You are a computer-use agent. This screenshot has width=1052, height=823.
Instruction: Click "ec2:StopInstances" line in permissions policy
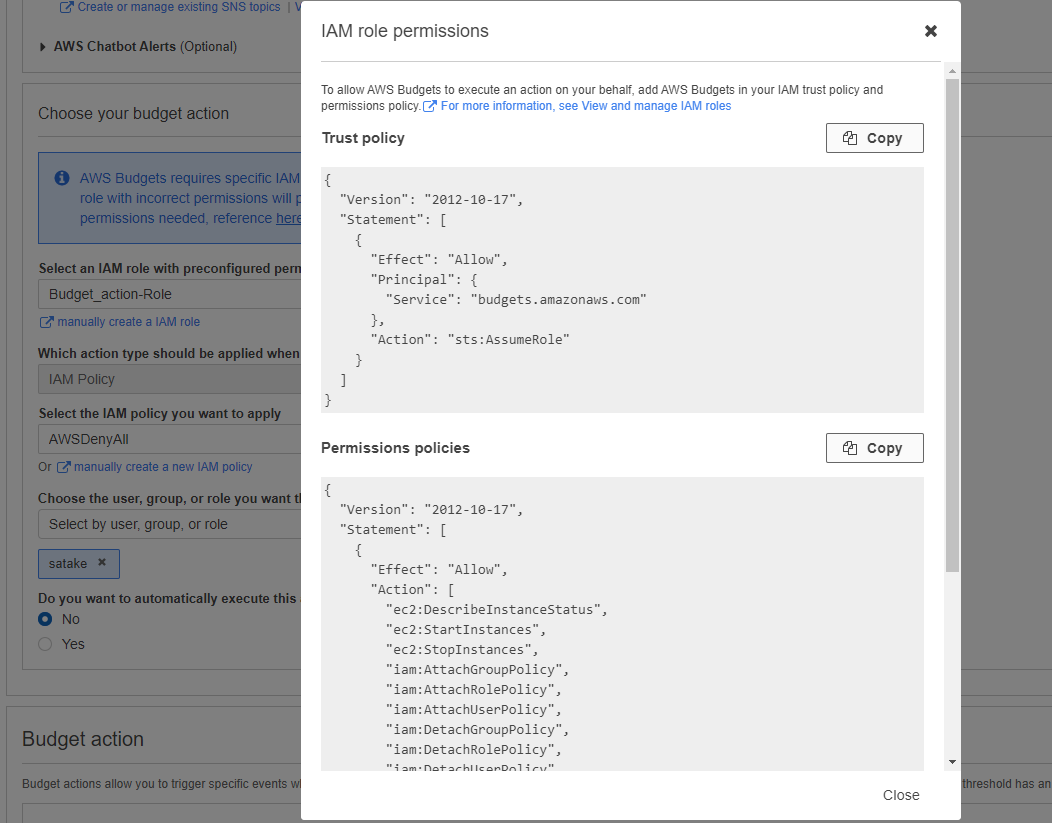[462, 650]
